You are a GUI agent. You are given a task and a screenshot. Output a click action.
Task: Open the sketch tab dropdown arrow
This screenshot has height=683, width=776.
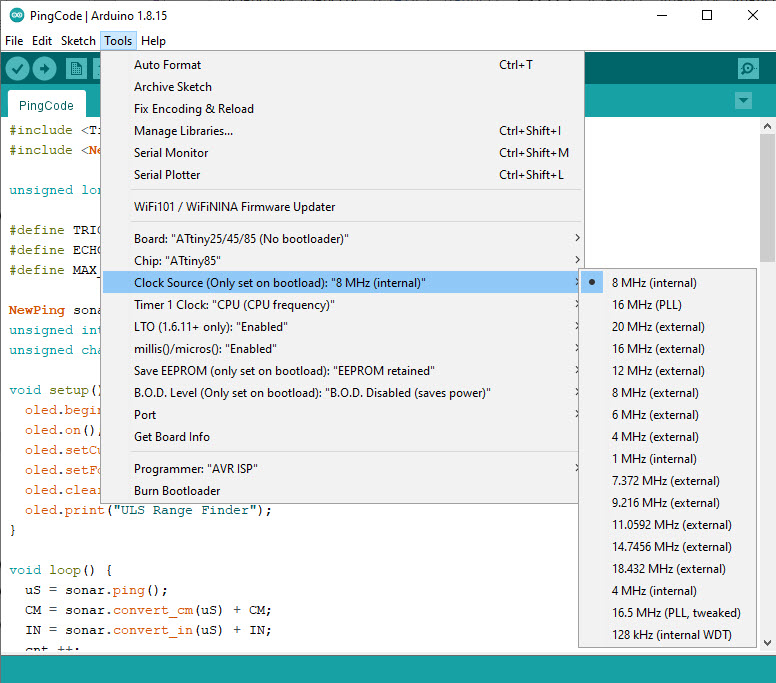coord(742,101)
